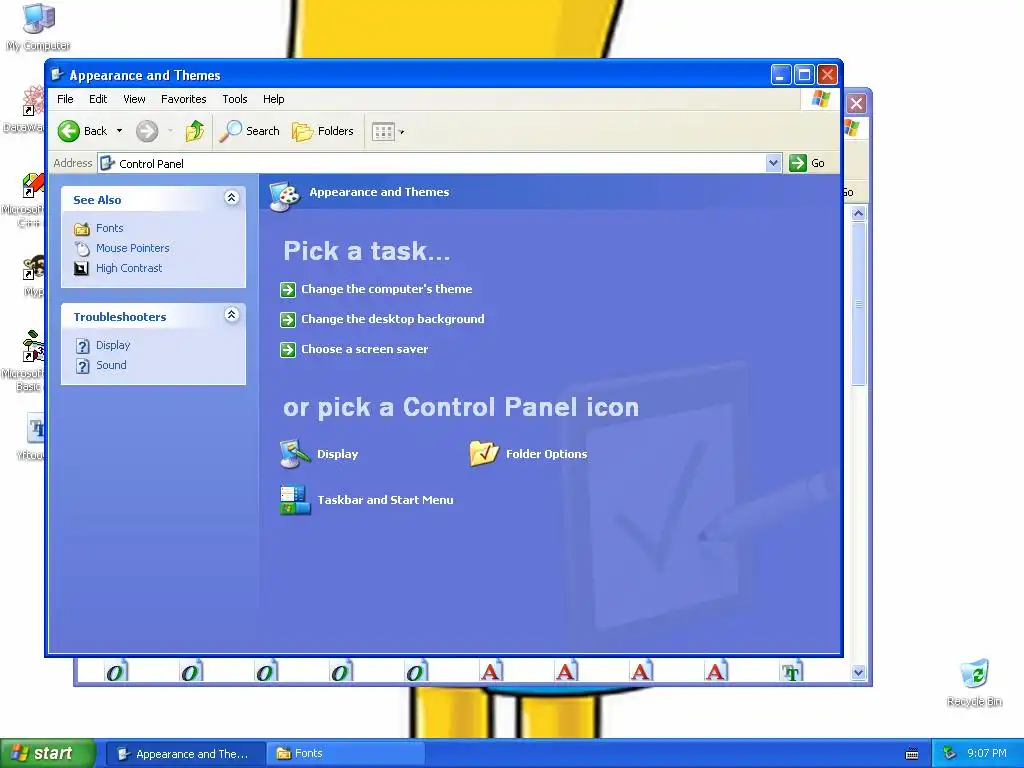Collapse the Troubleshooters panel

click(x=231, y=315)
